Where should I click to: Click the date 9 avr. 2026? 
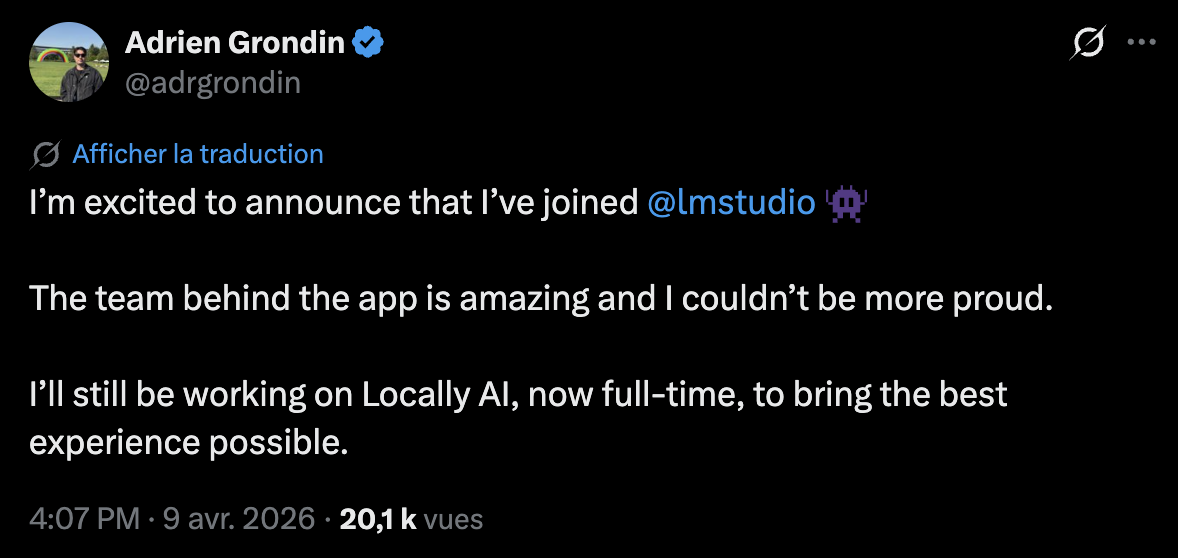pyautogui.click(x=237, y=519)
